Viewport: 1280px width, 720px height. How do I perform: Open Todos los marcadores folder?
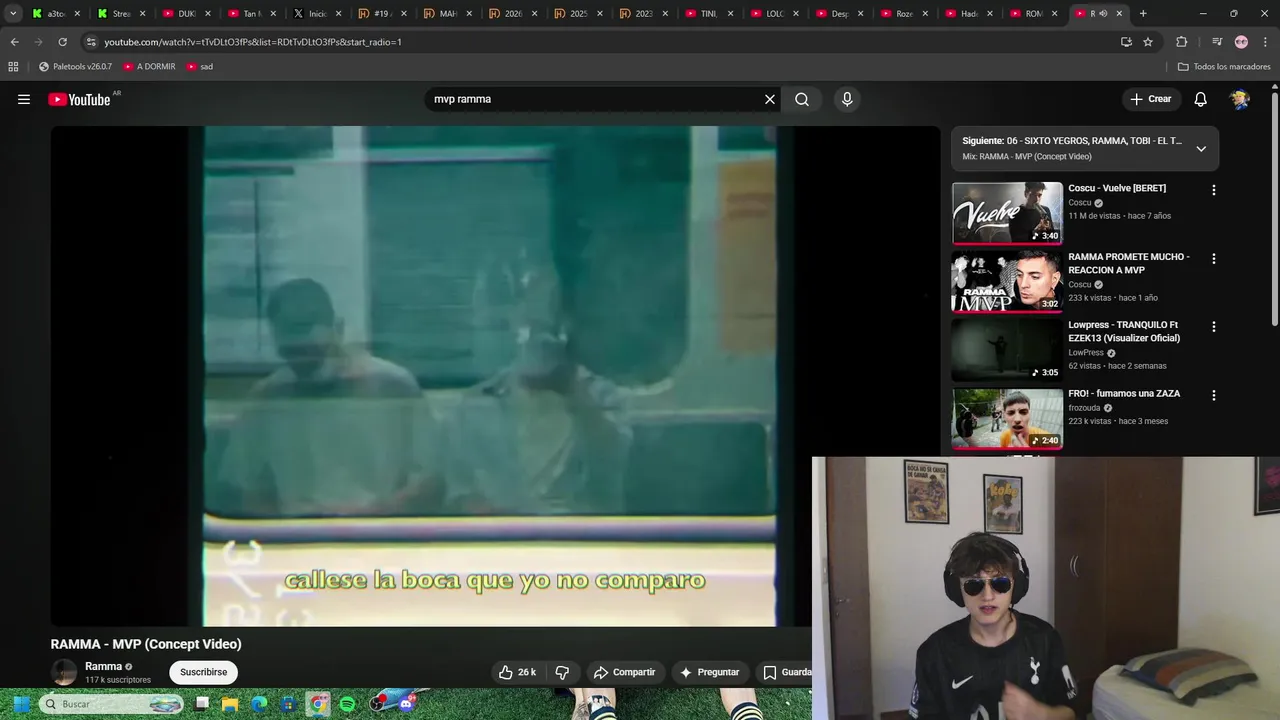[x=1224, y=66]
